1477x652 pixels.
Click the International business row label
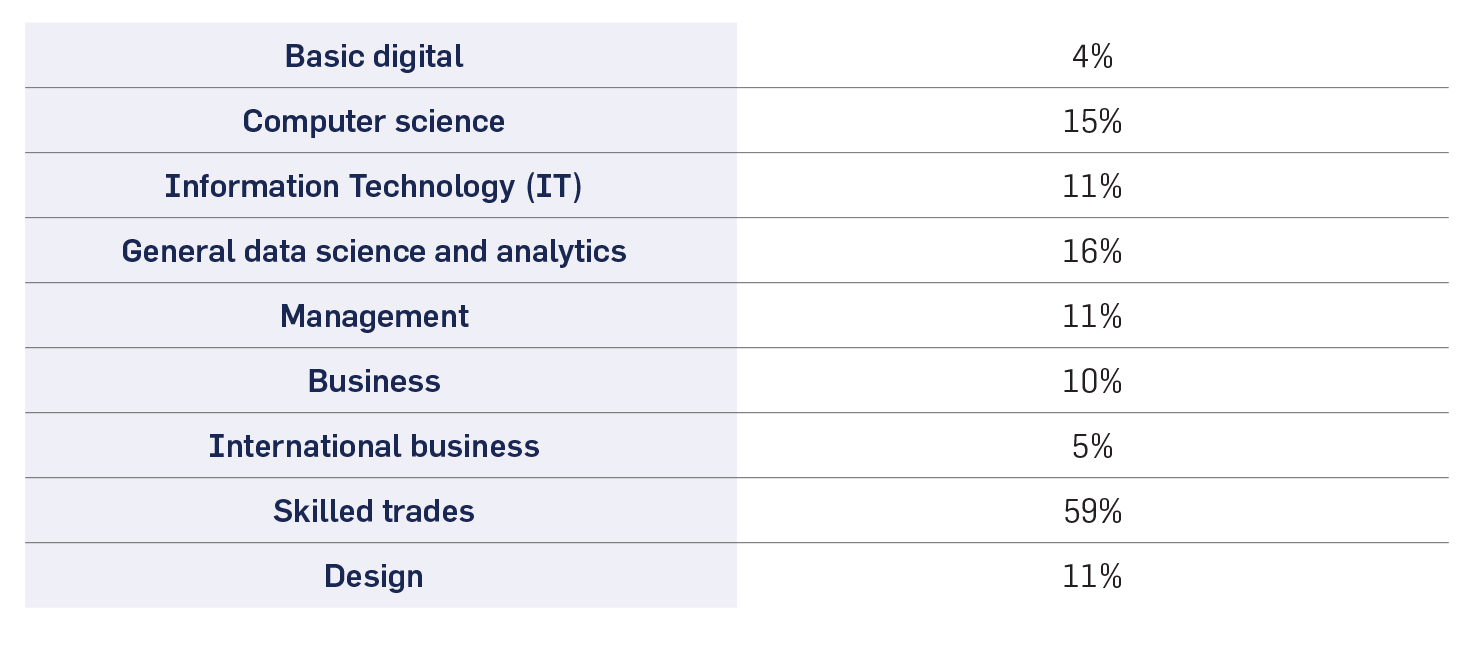click(374, 446)
